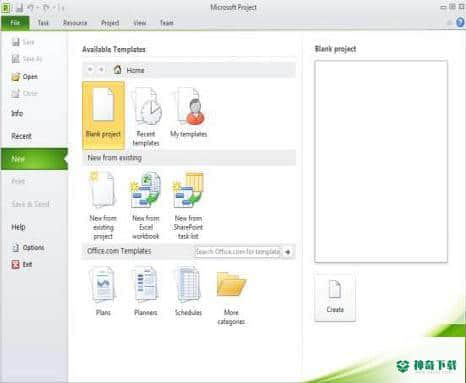Screen dimensions: 466x383
Task: Switch to the File tab
Action: coord(15,23)
